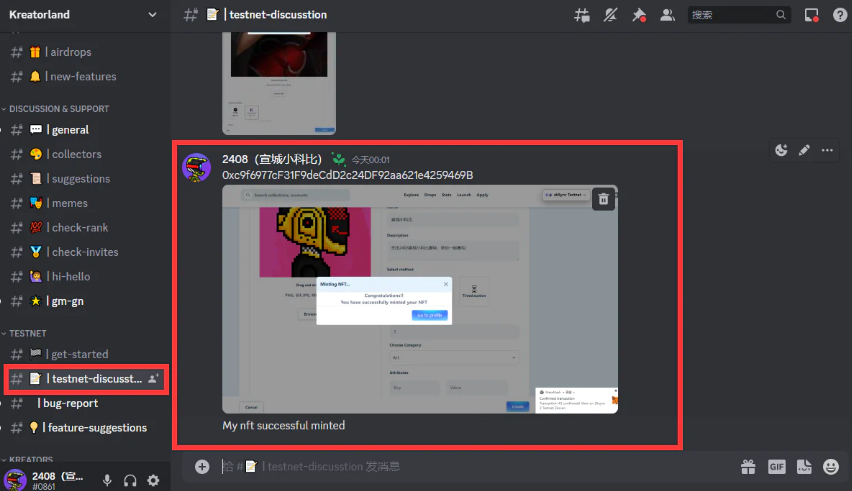Image resolution: width=852 pixels, height=491 pixels.
Task: Collapse the TESTNET category
Action: point(24,333)
